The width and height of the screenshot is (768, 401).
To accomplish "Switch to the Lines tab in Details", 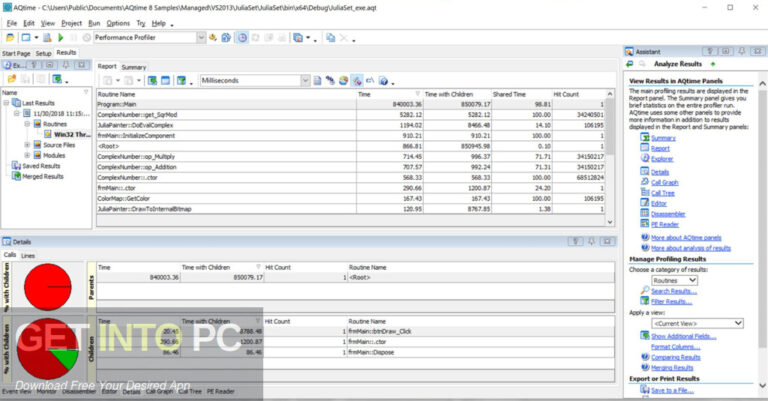I will click(x=28, y=256).
